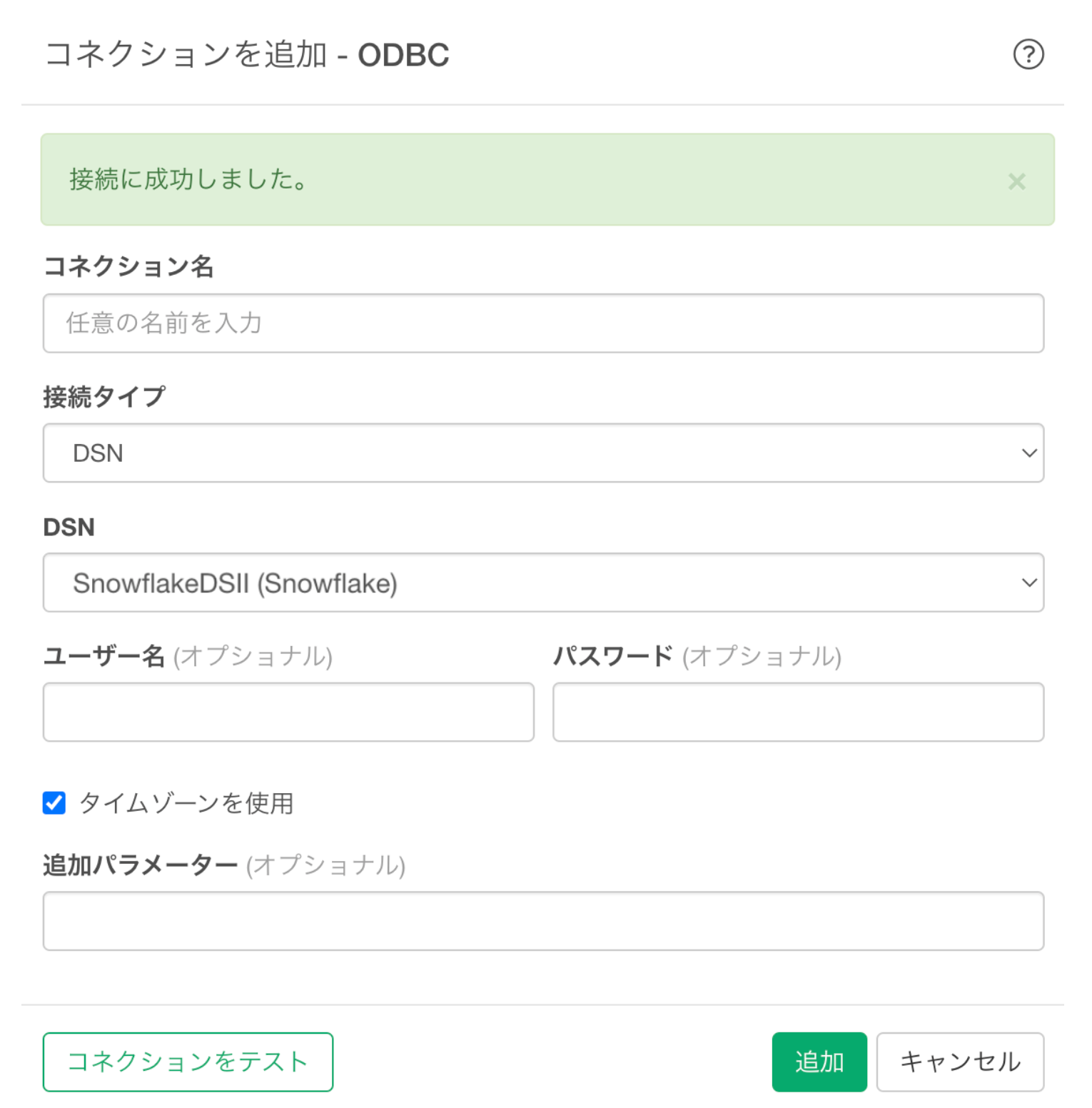Screen dimensions: 1092x1108
Task: Focus the 追加パラメーター input field
Action: 543,921
